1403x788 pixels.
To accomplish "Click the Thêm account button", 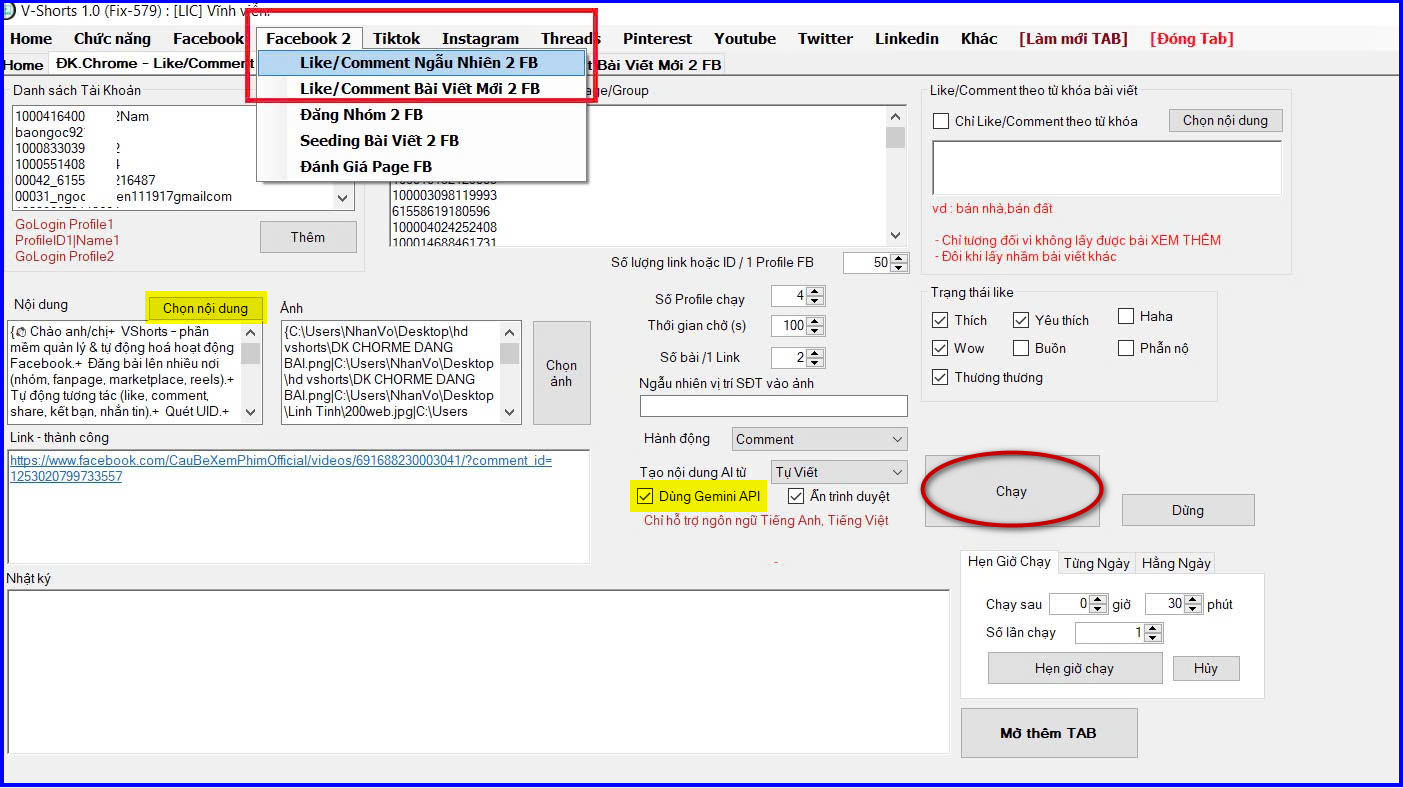I will point(308,237).
